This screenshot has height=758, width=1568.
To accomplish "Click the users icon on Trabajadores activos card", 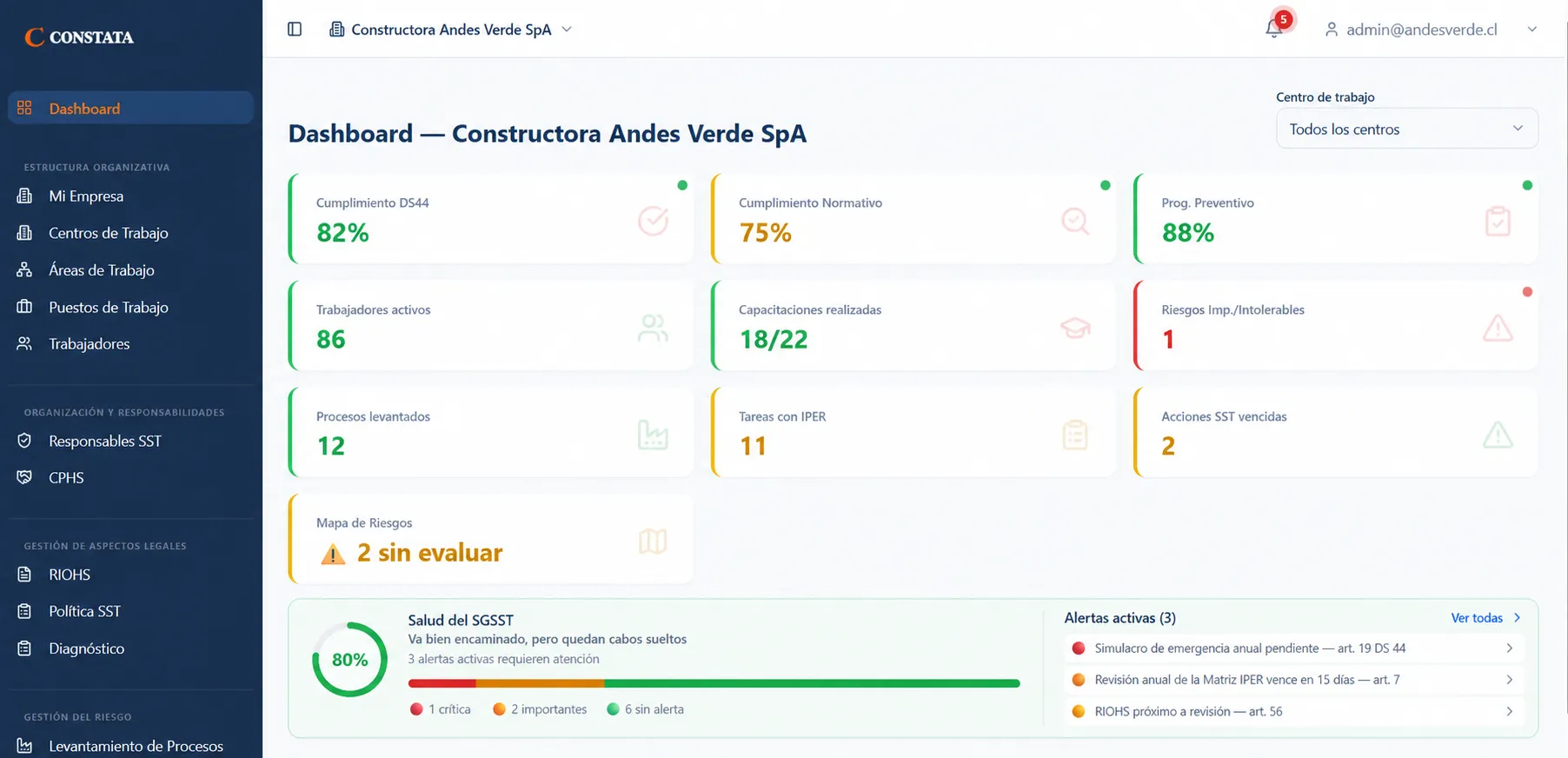I will click(653, 328).
